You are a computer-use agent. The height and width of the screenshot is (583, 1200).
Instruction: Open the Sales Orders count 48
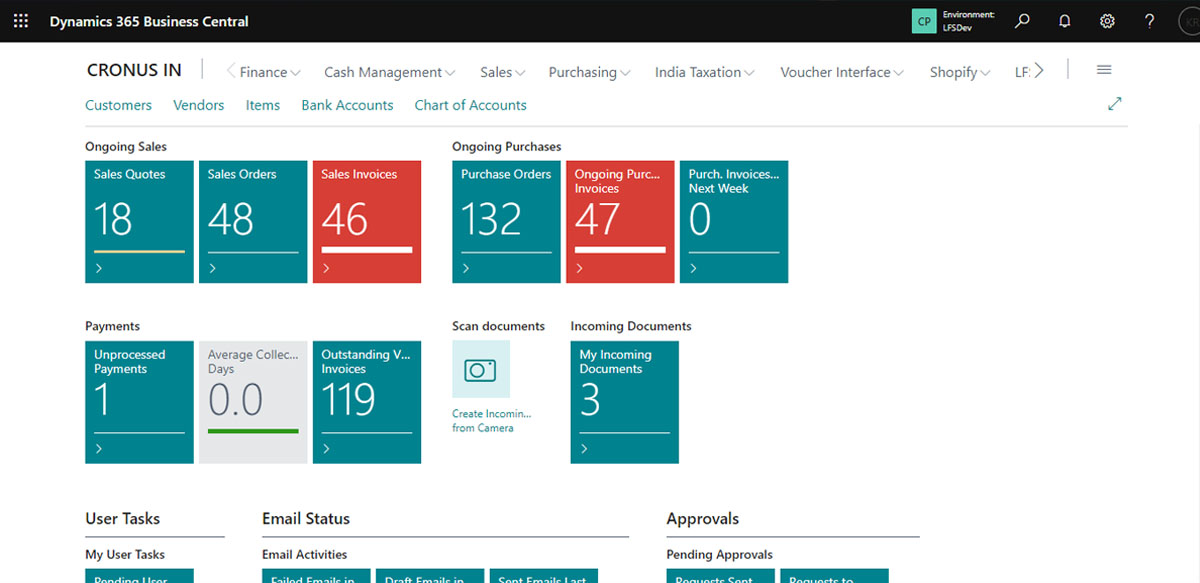pos(230,219)
